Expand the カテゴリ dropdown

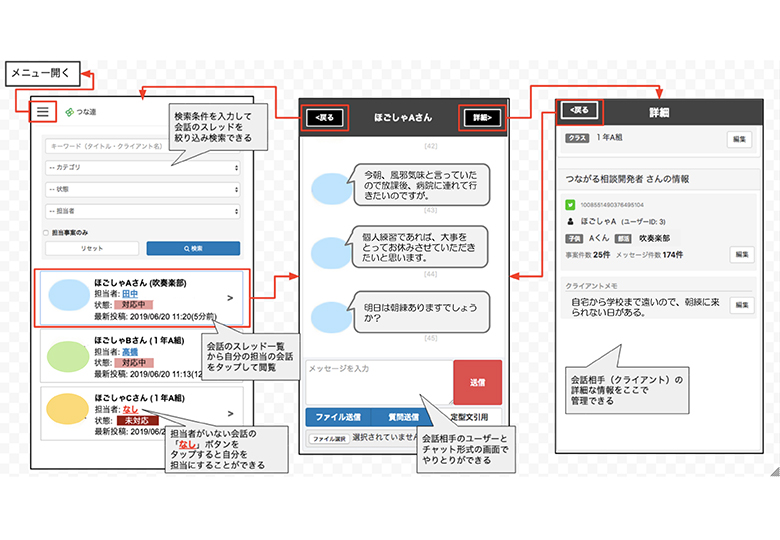pyautogui.click(x=143, y=167)
